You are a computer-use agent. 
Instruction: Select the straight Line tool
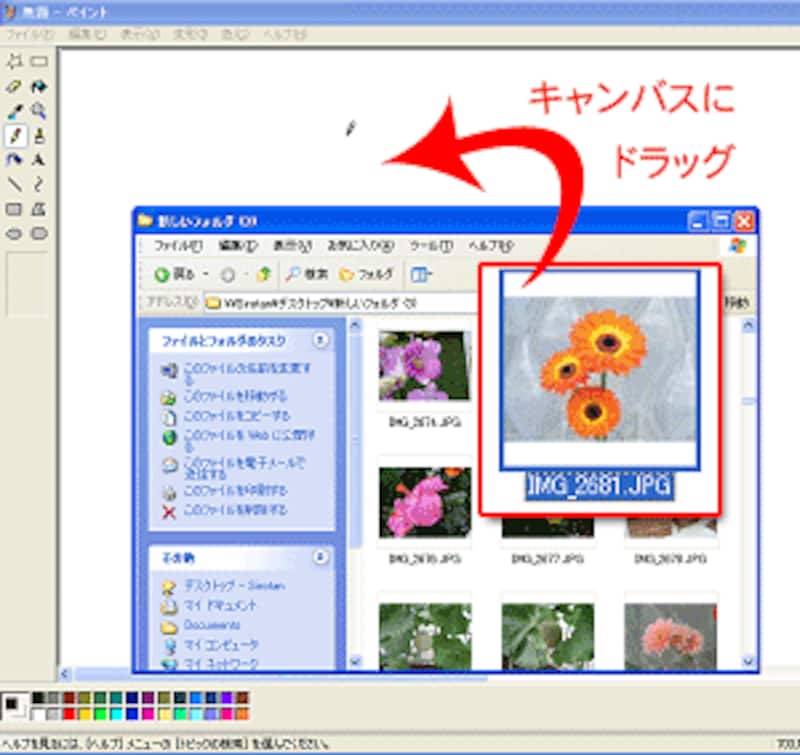point(14,185)
